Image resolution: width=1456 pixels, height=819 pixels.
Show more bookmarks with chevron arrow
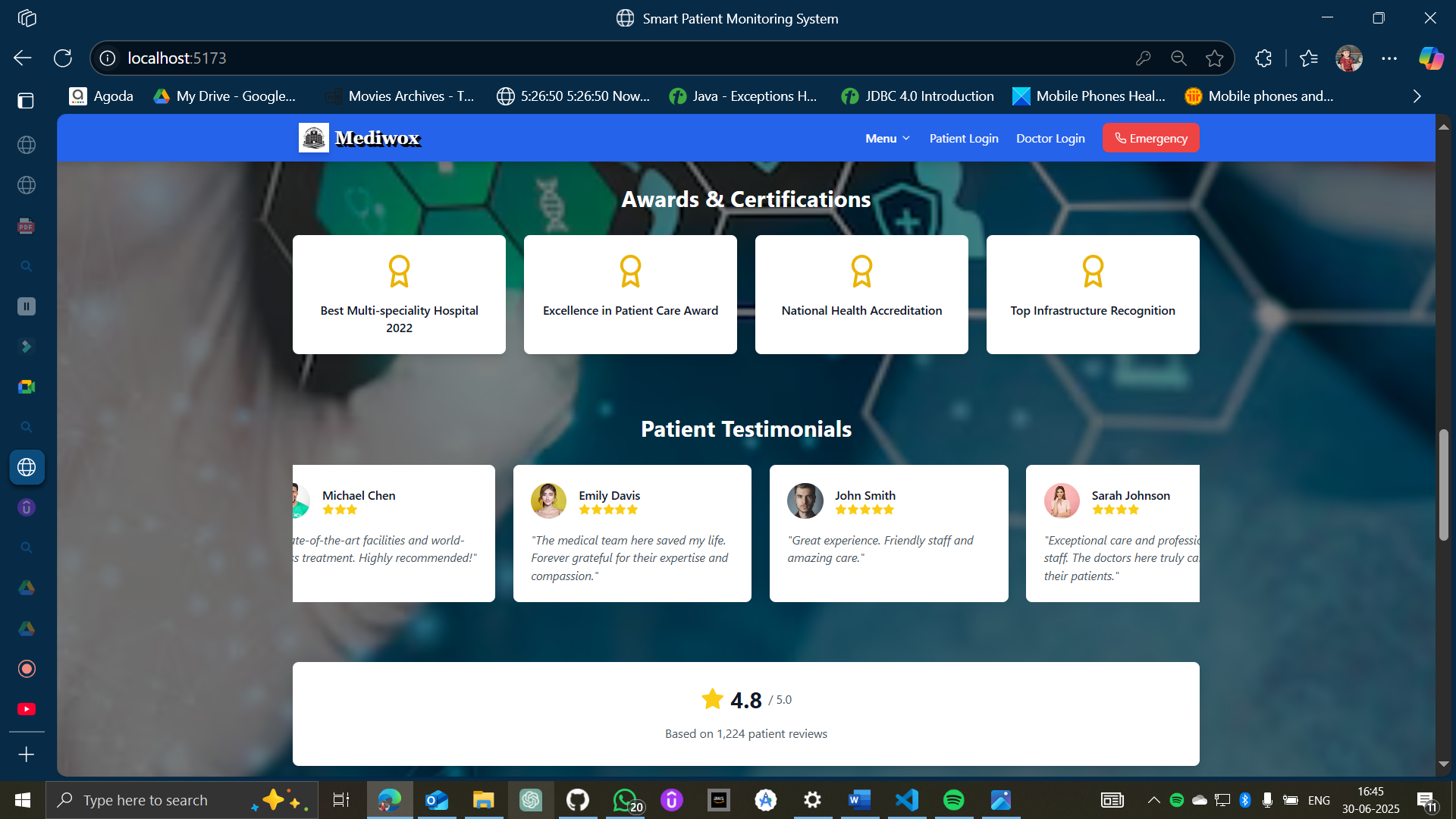1417,96
